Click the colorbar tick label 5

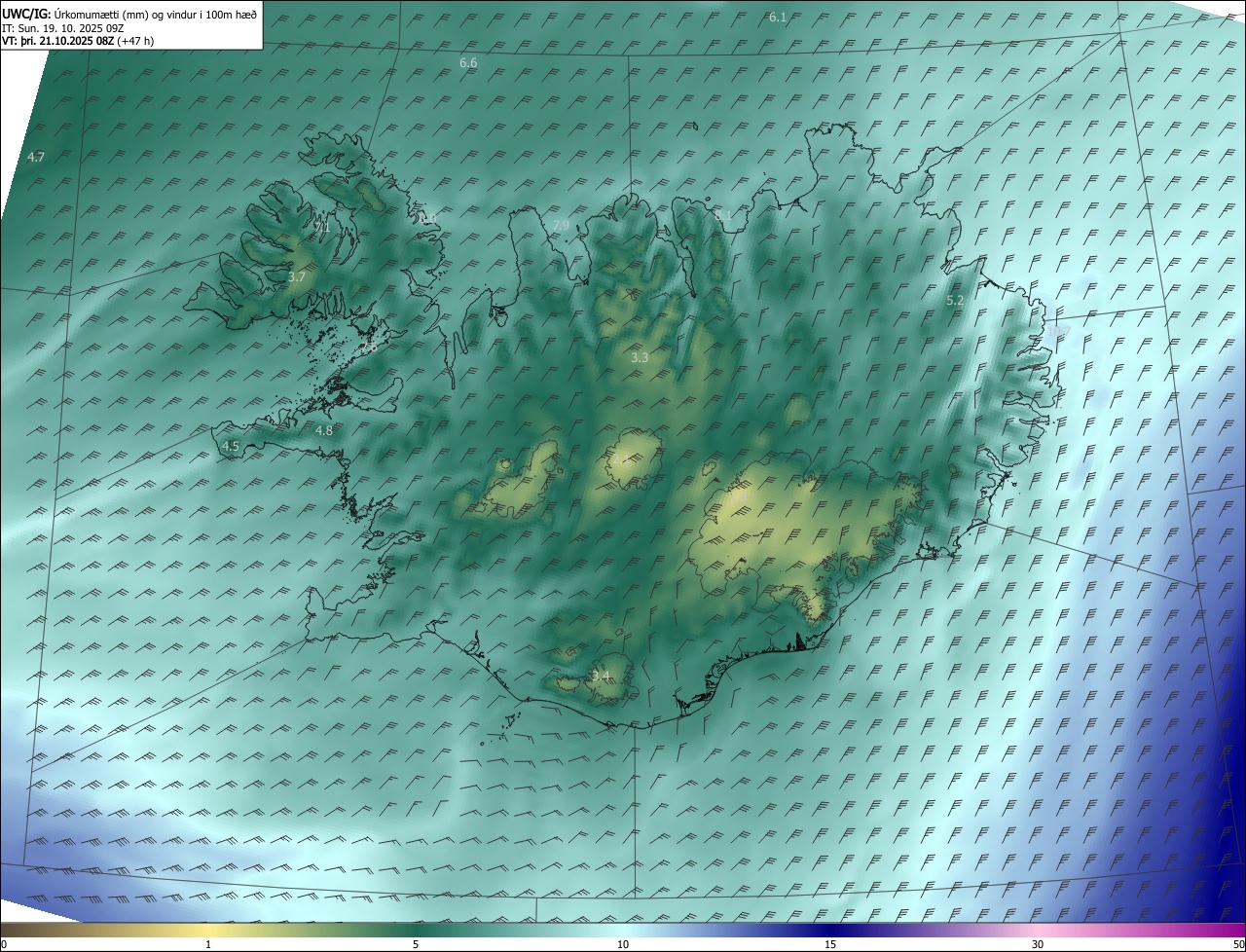[416, 944]
